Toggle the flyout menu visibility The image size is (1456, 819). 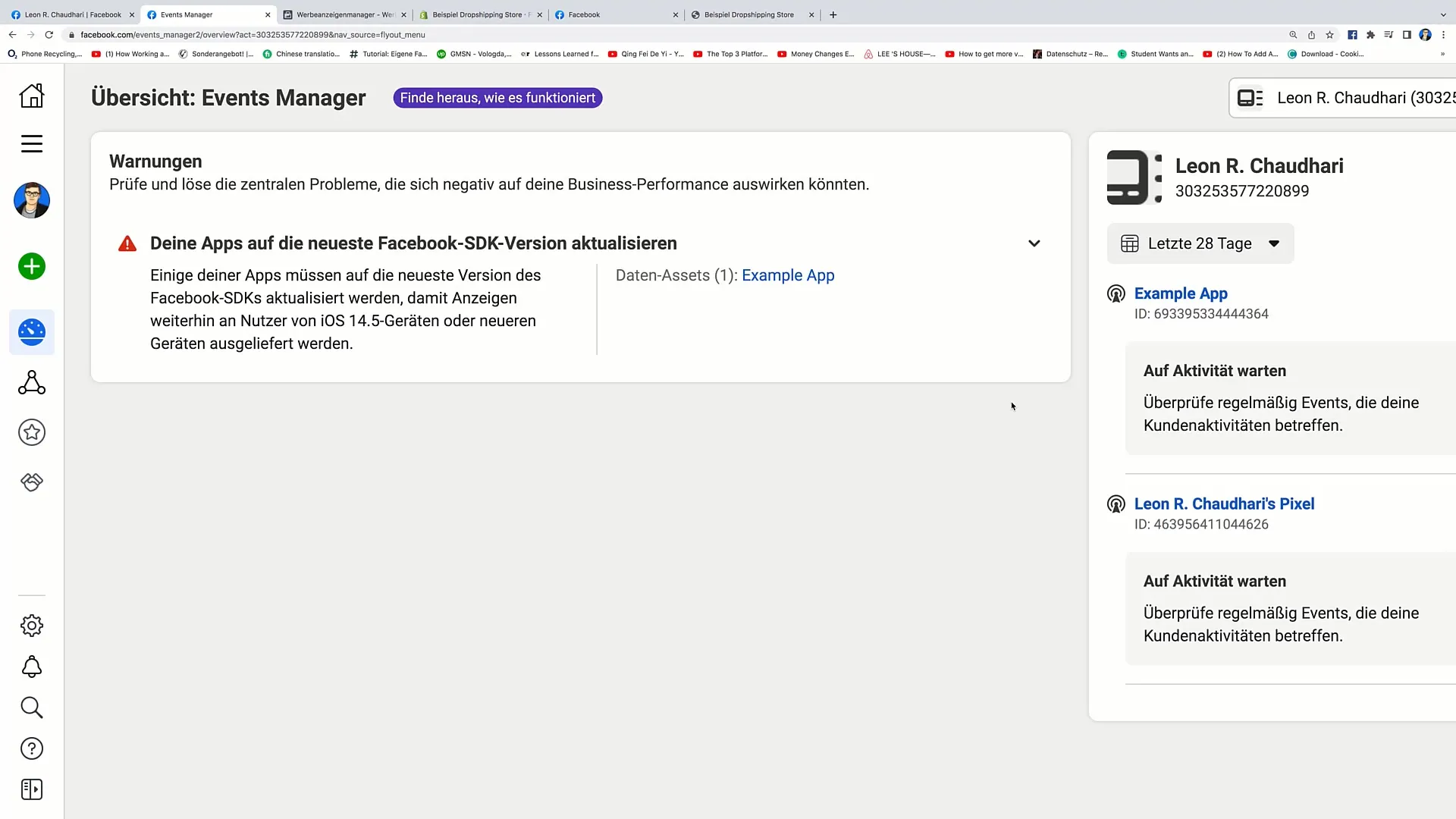tap(31, 144)
